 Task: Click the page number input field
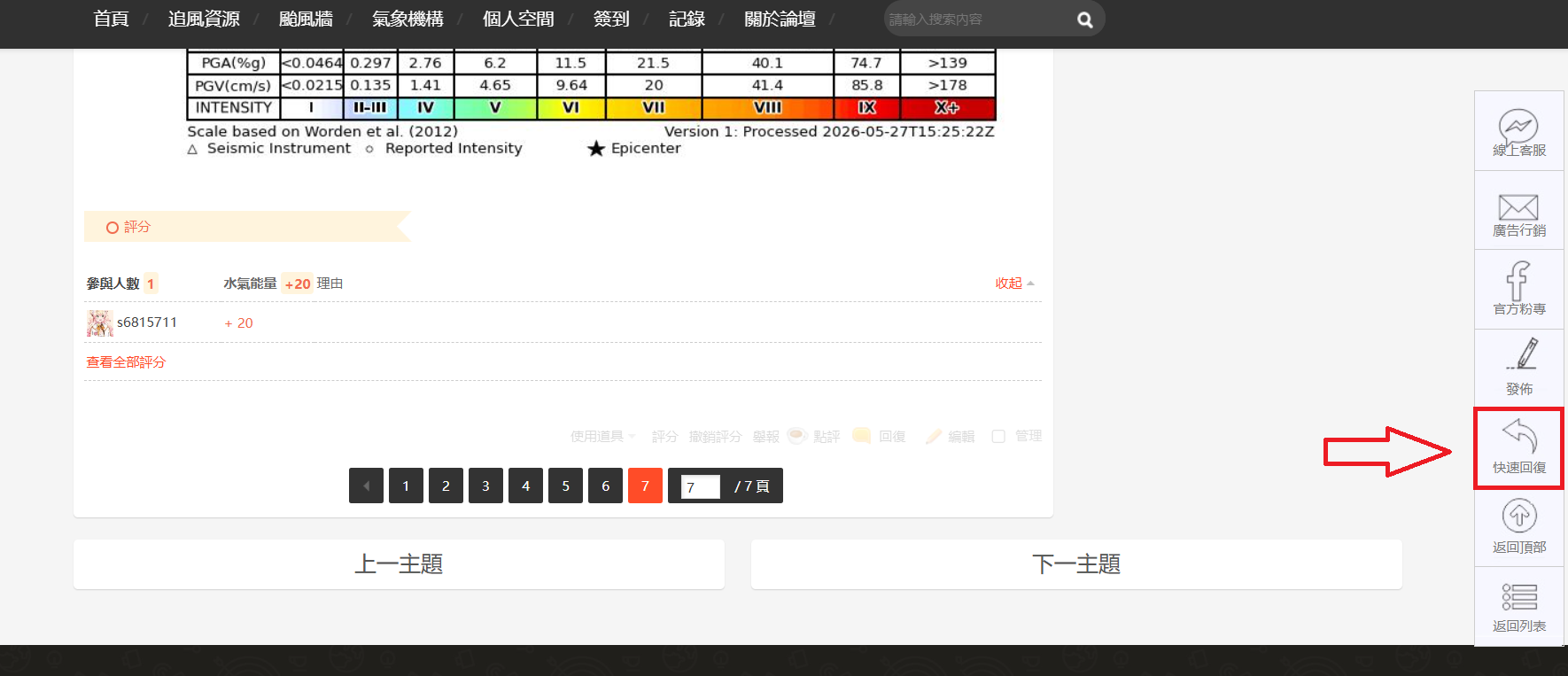tap(700, 486)
